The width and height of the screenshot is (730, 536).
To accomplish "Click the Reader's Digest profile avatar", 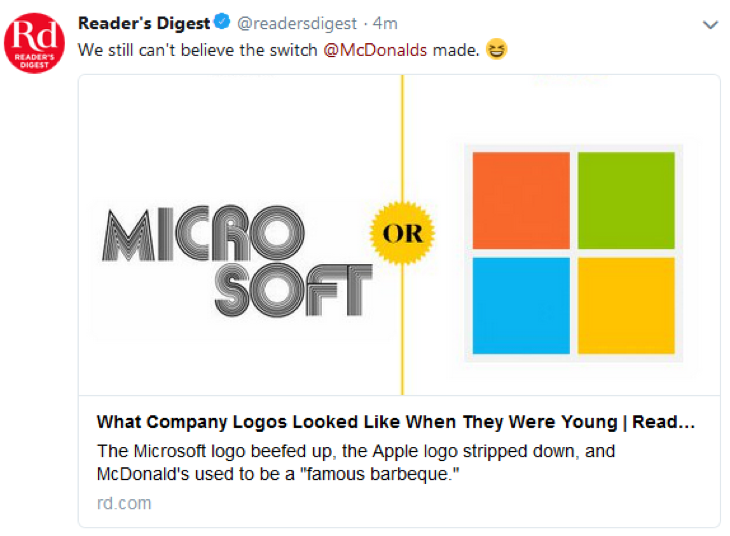I will click(x=36, y=46).
